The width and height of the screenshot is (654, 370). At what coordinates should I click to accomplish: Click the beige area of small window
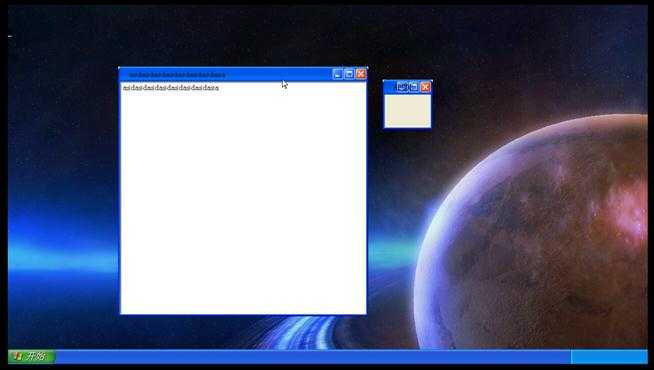coord(407,111)
